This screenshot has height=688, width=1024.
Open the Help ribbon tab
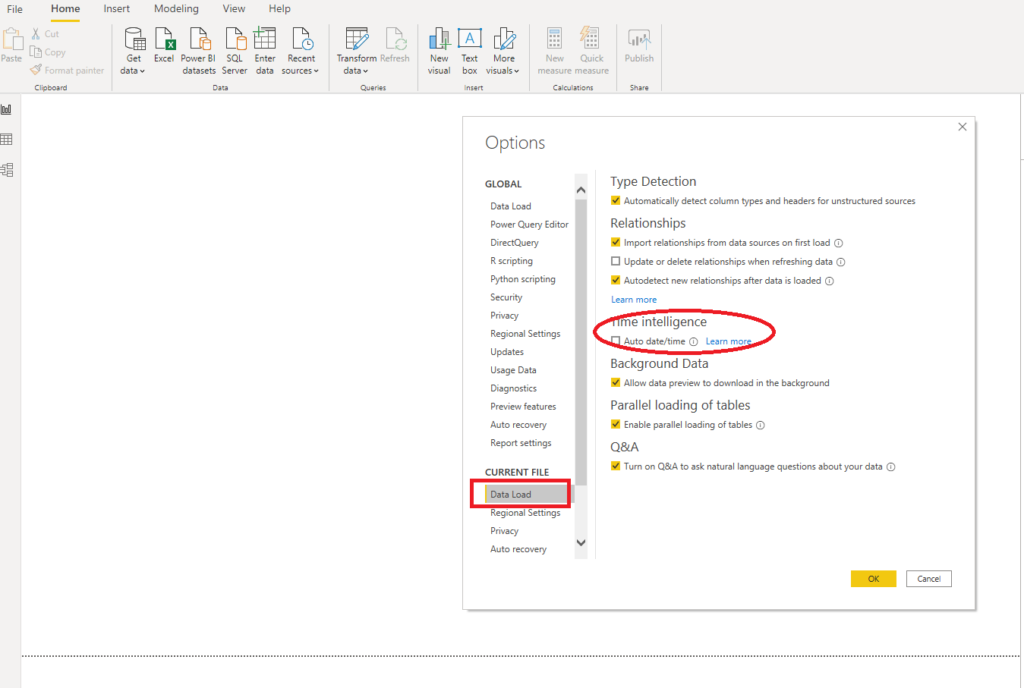click(x=280, y=9)
